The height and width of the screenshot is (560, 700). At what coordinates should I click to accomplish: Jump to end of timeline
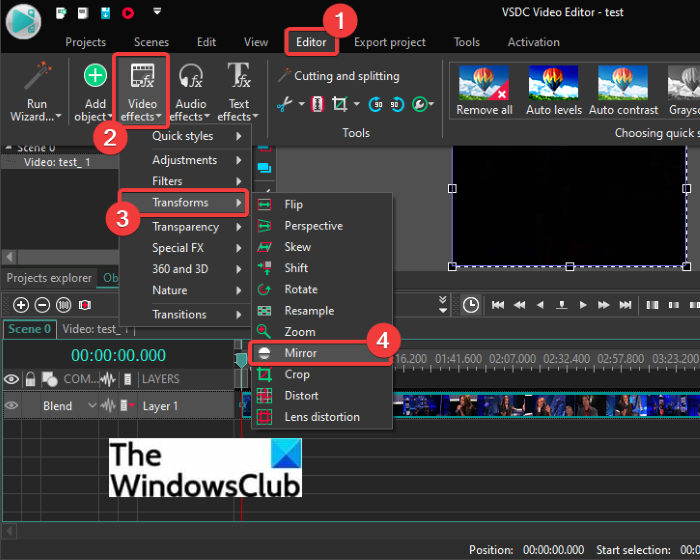(625, 305)
